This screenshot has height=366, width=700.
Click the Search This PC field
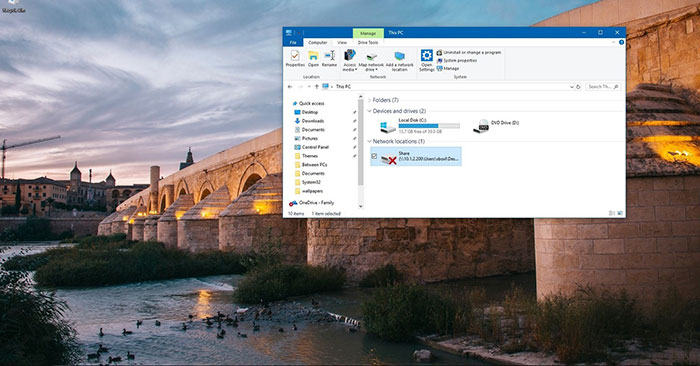[602, 87]
